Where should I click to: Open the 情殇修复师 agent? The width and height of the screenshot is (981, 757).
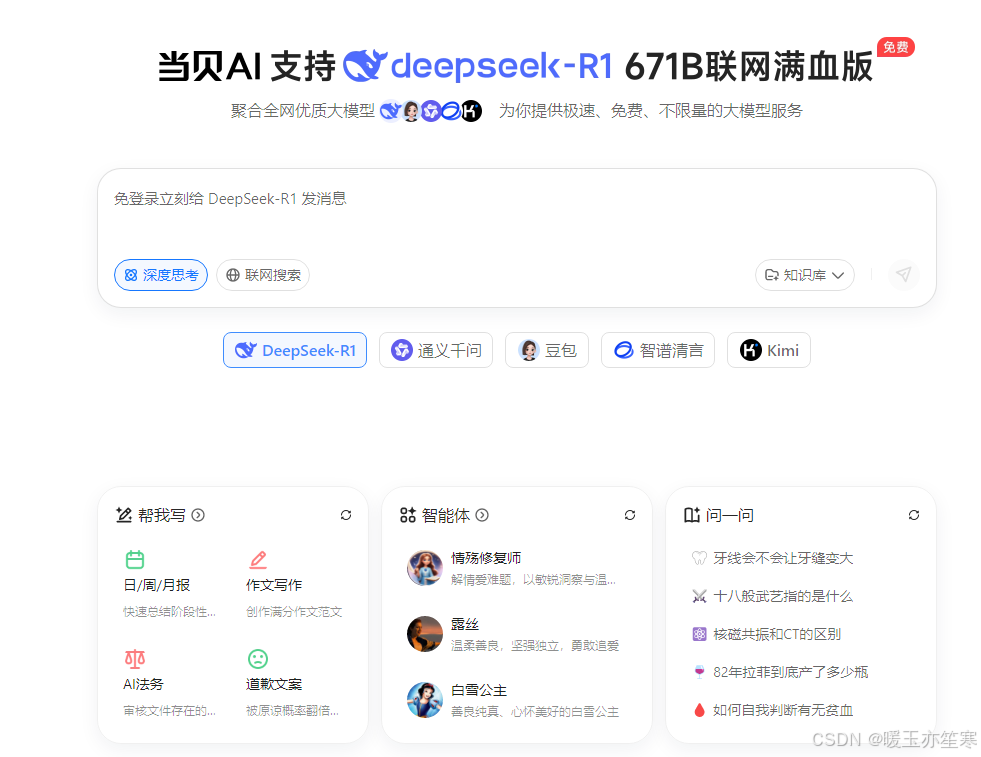[516, 568]
